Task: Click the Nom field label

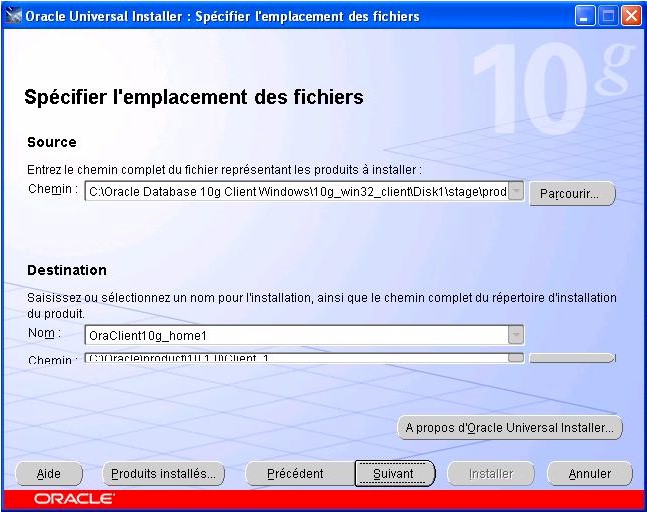Action: [45, 333]
